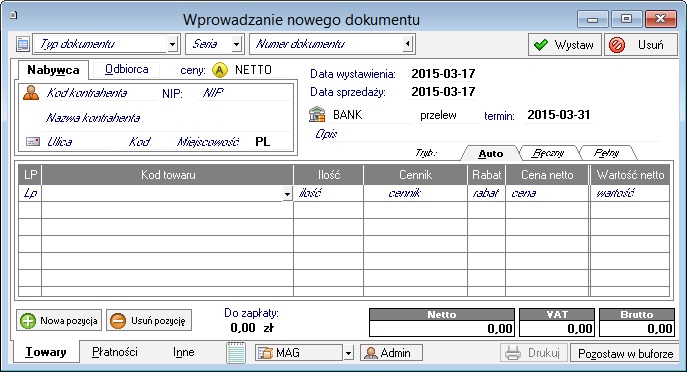Open the Seria dropdown arrow

coord(236,44)
